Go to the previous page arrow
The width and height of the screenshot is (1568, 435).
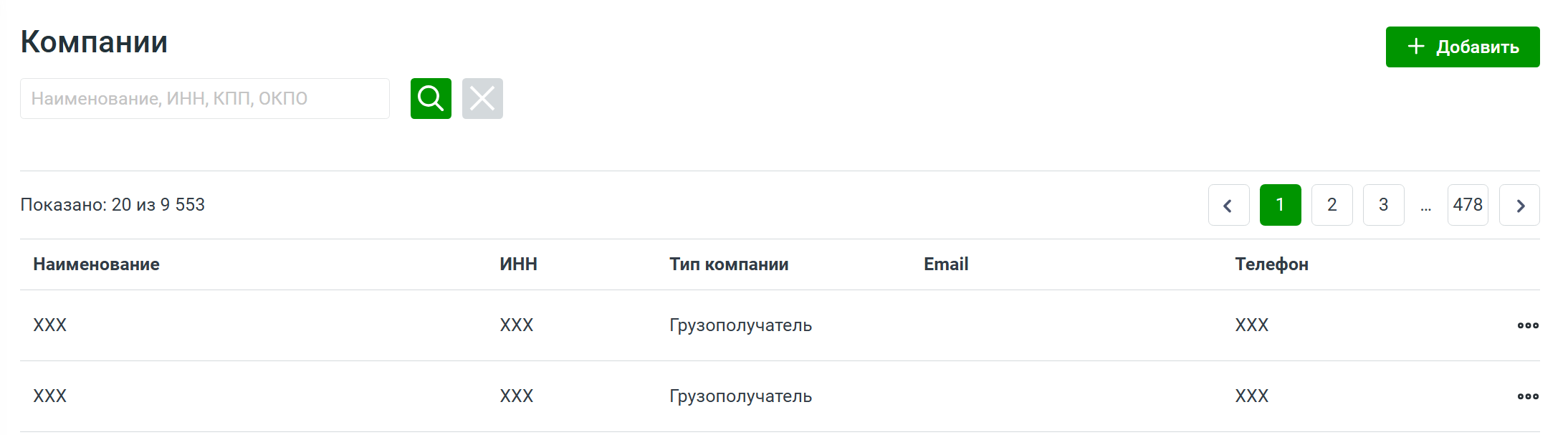pos(1228,205)
